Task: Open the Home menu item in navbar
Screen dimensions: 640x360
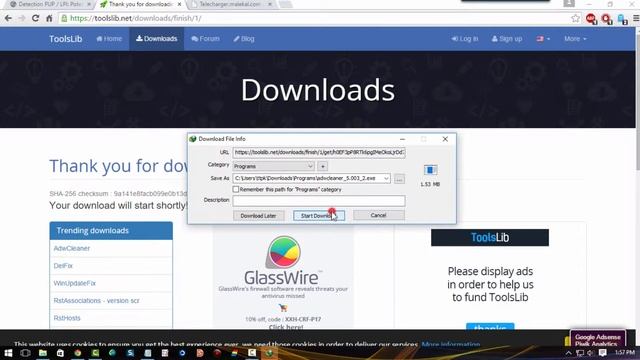Action: (x=109, y=39)
